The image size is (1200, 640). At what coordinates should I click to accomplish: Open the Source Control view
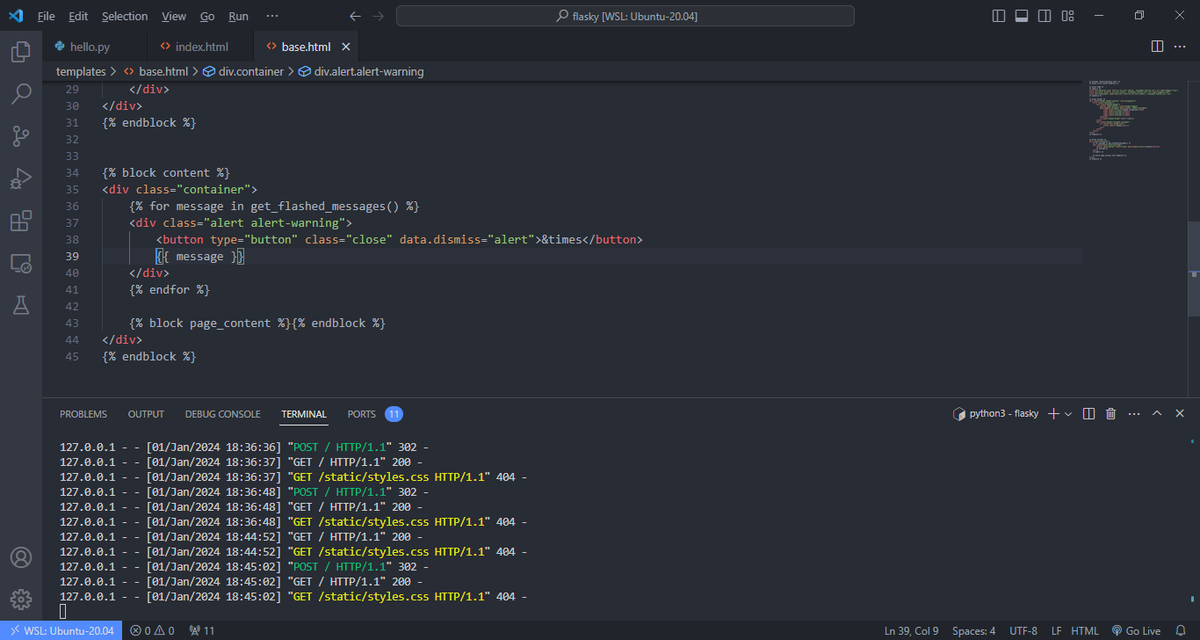(x=20, y=136)
